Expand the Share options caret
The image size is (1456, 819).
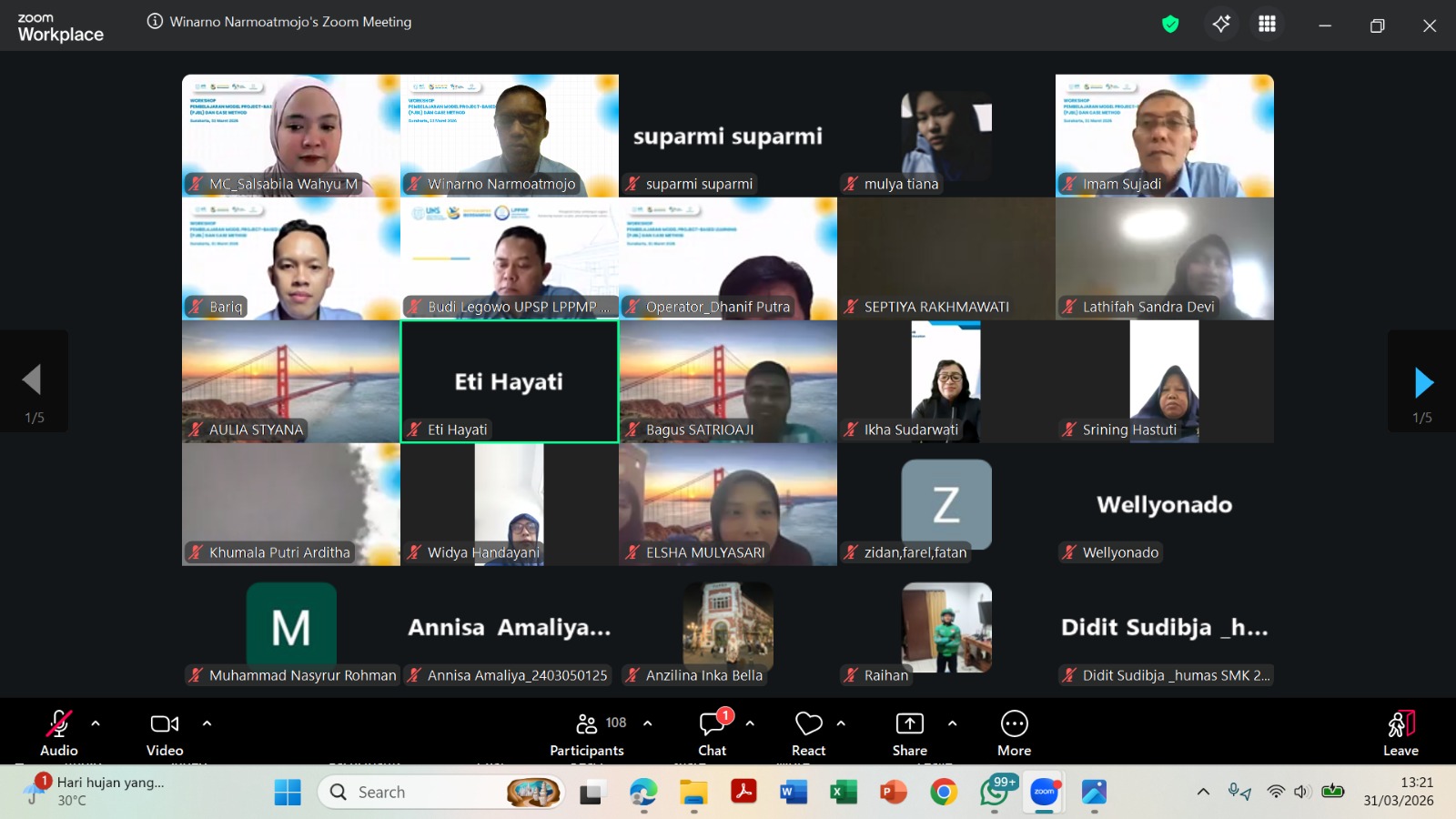tap(952, 723)
